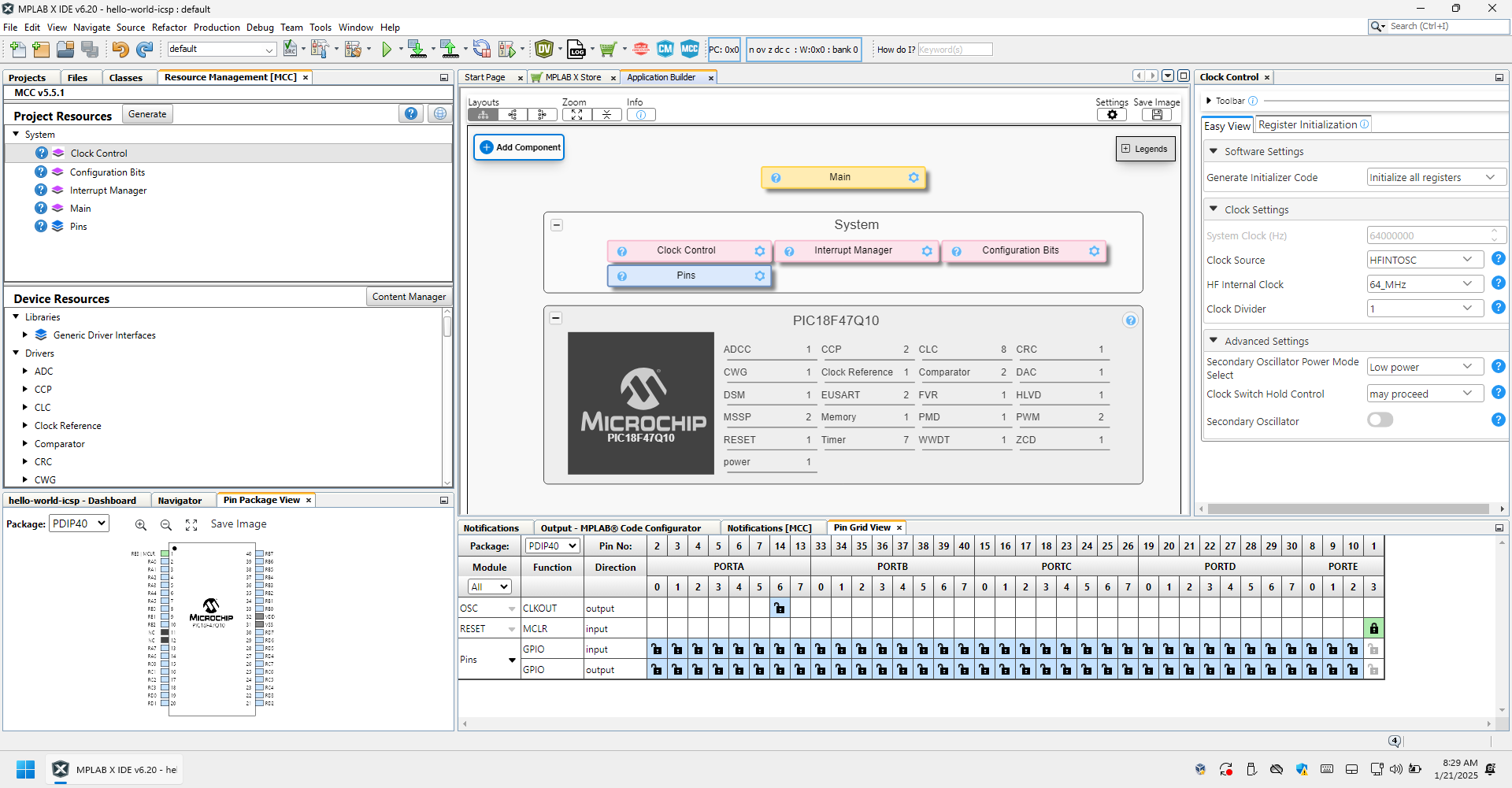Click the Open Project folder icon

[x=65, y=50]
